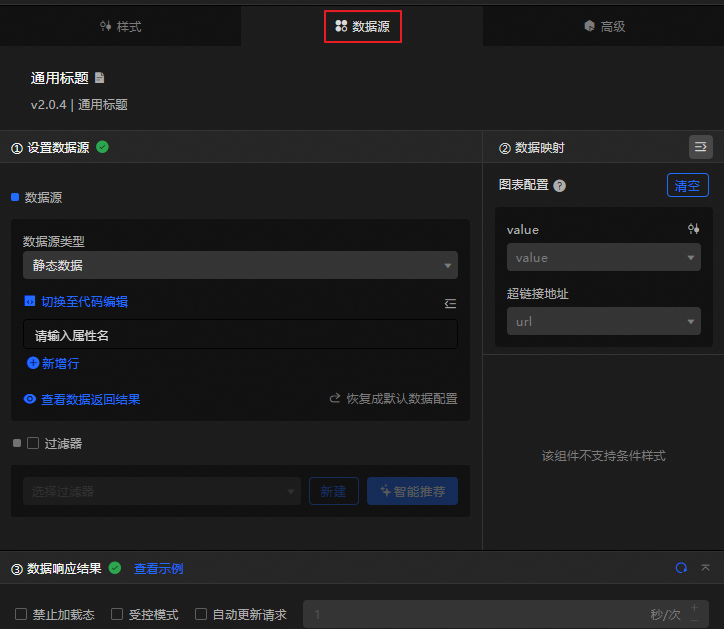Click the plus icon of 新增行

(33, 363)
